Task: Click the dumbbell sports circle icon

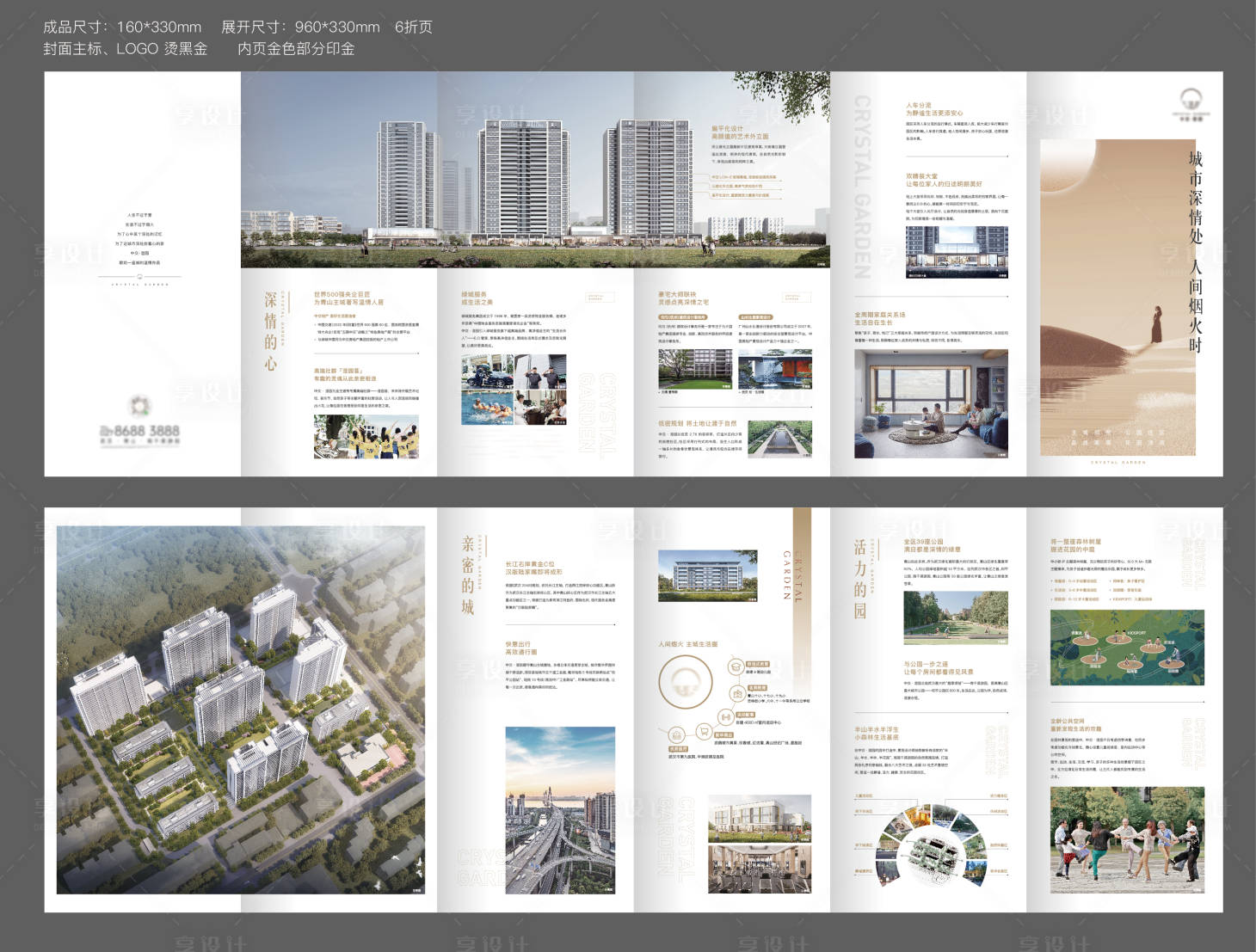Action: [x=725, y=717]
